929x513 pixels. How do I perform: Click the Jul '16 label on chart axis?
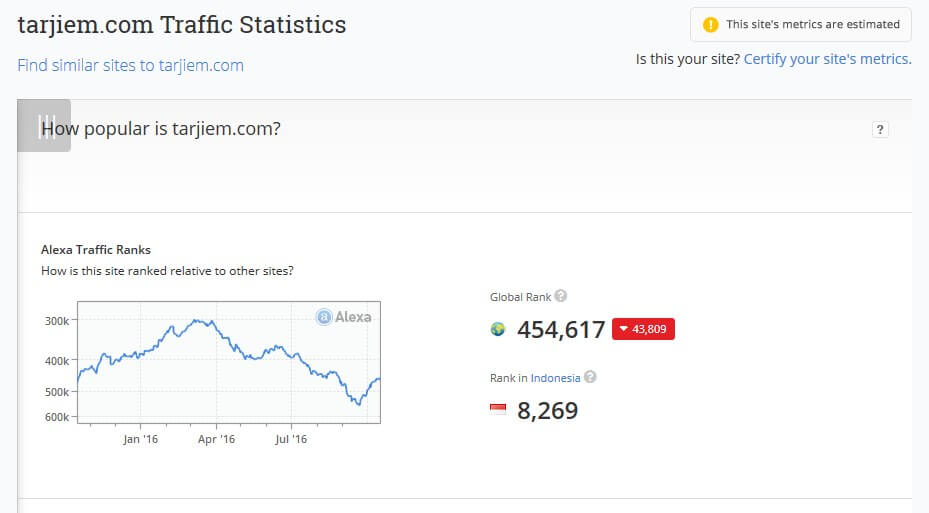291,439
